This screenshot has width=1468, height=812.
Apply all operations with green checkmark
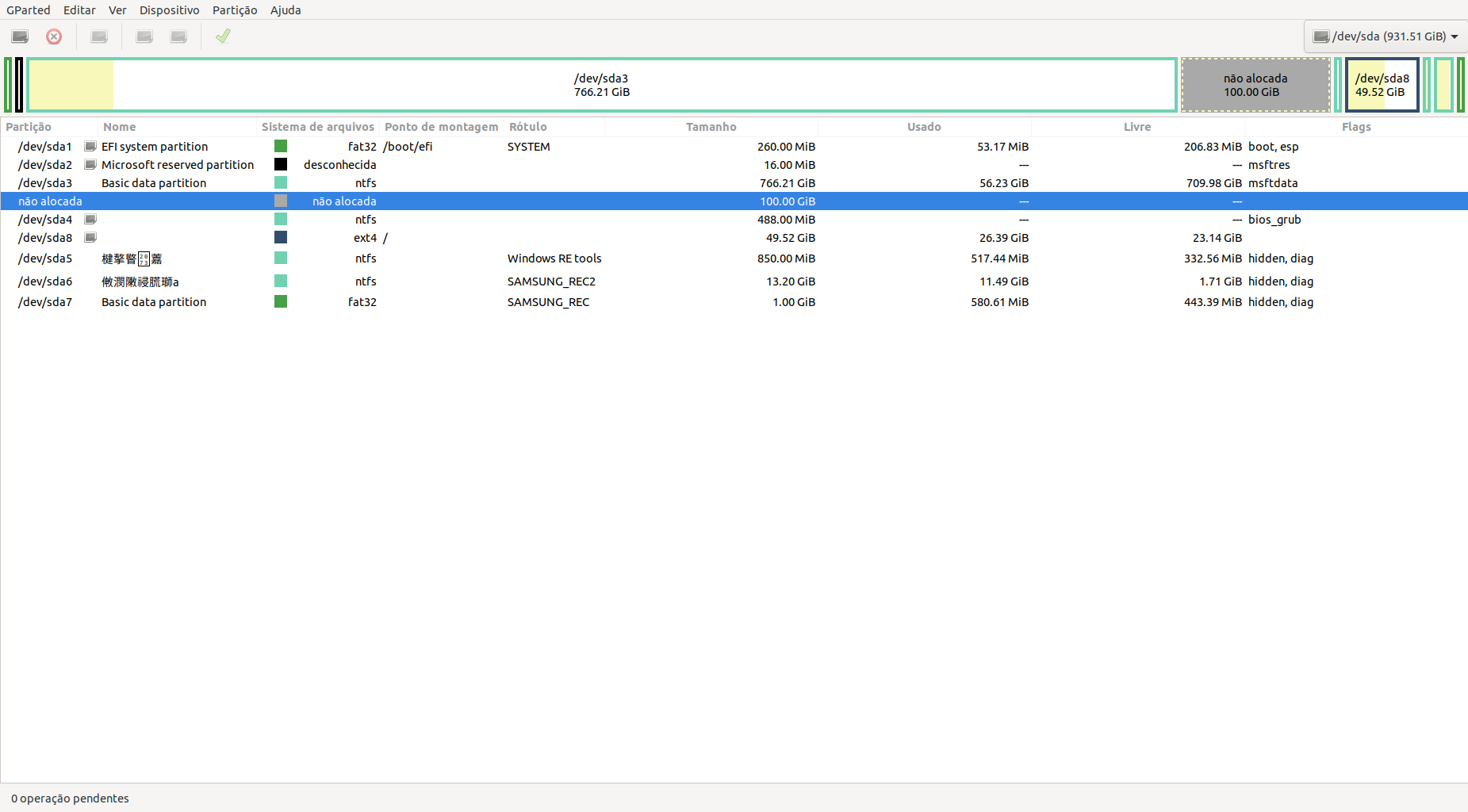(223, 36)
